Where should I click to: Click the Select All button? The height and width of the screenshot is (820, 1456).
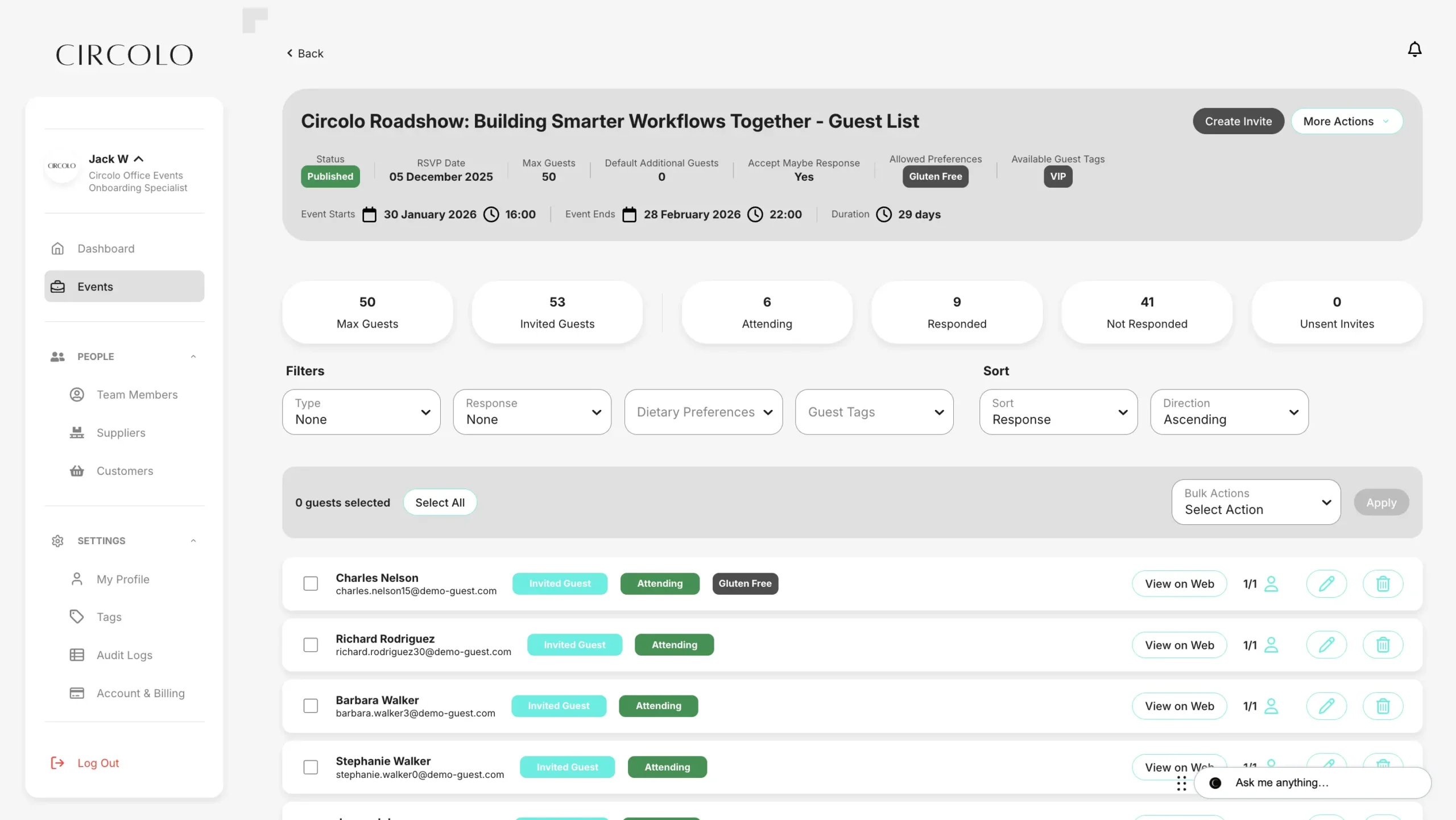(439, 502)
